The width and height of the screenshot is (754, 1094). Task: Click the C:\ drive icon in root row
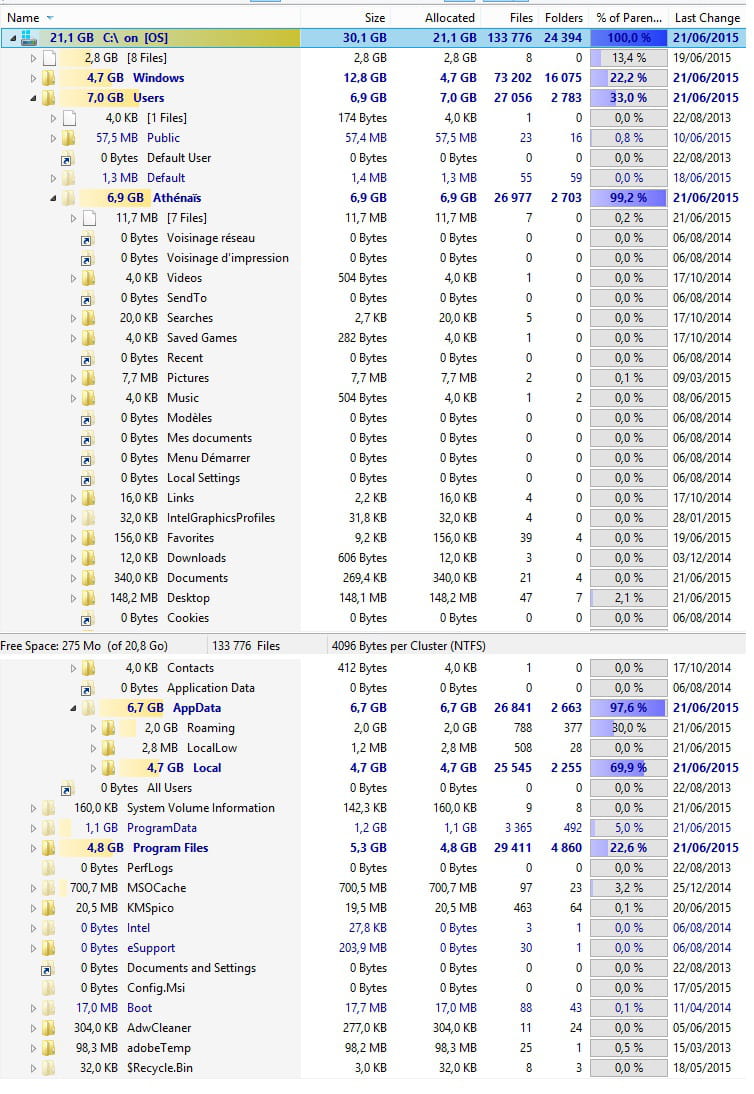click(29, 38)
